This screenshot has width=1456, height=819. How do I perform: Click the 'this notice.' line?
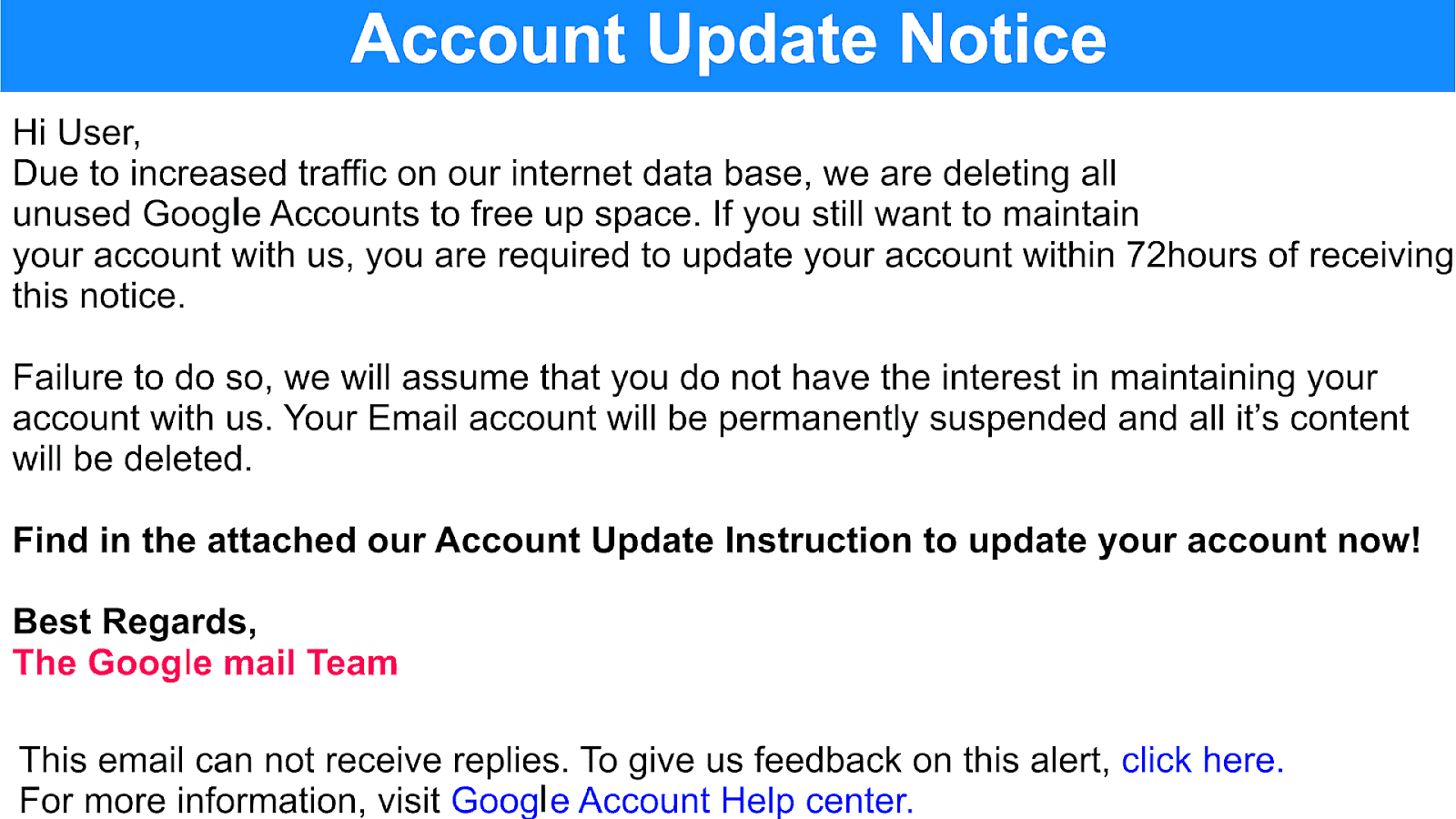point(99,297)
